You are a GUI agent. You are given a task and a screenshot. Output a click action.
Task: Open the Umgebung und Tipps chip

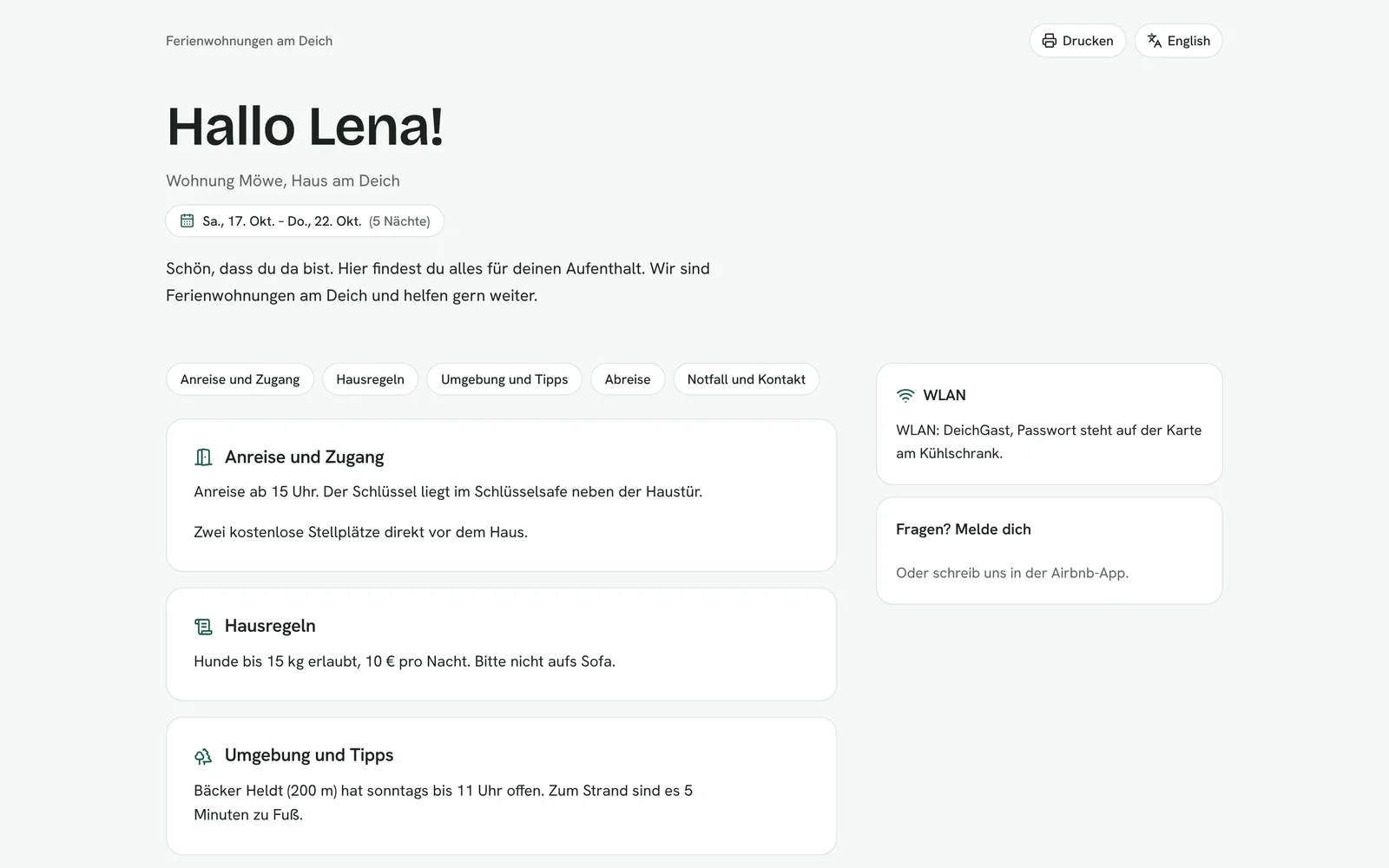pyautogui.click(x=504, y=379)
